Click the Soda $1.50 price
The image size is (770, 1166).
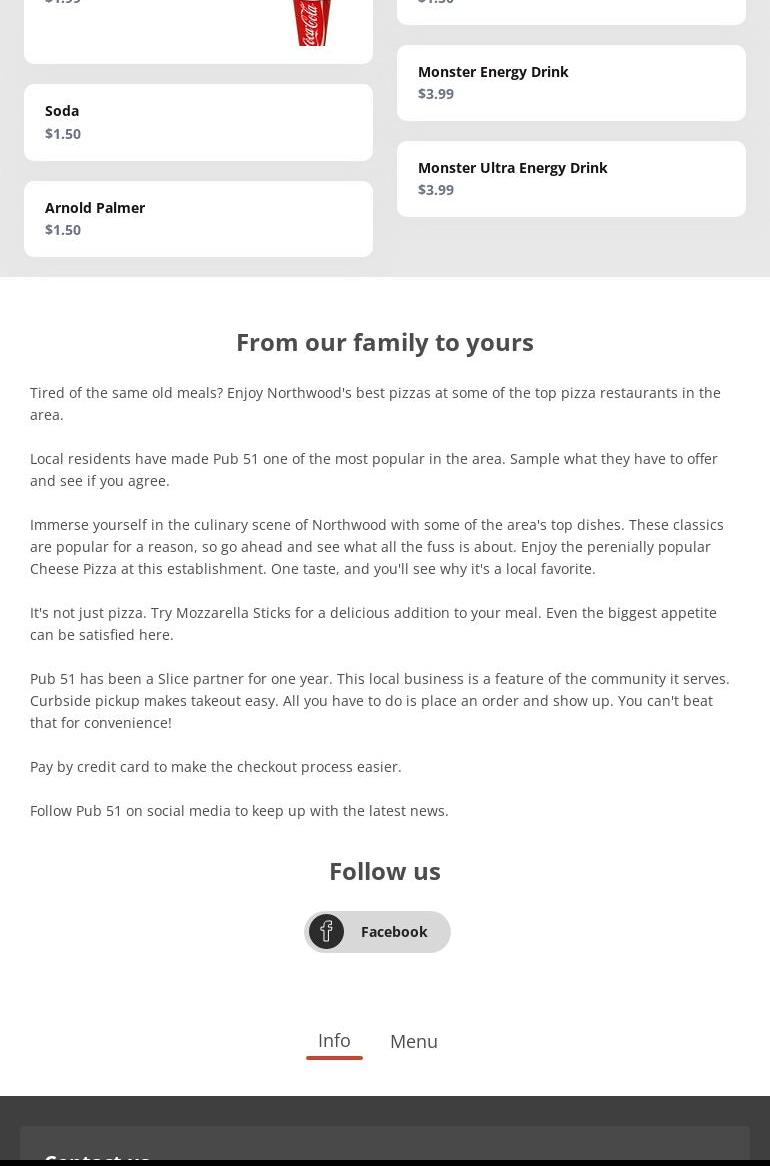(63, 134)
